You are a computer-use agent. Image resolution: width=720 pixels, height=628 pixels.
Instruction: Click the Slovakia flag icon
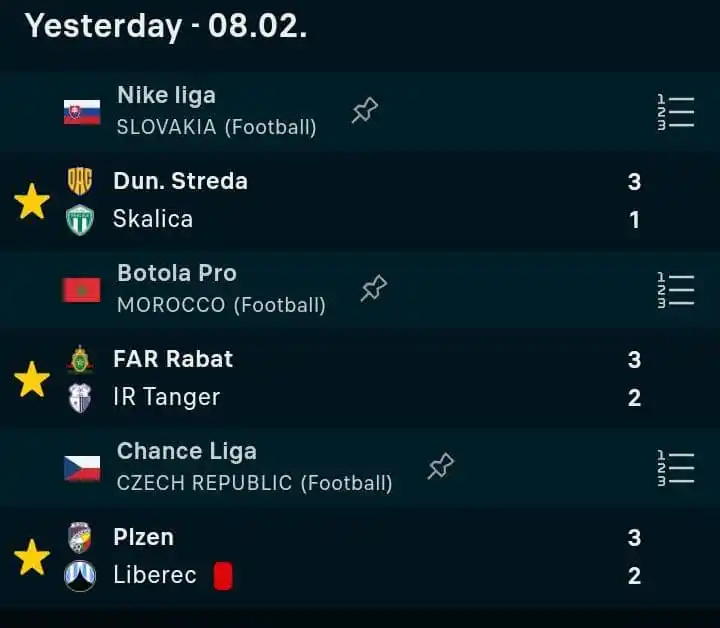click(82, 112)
